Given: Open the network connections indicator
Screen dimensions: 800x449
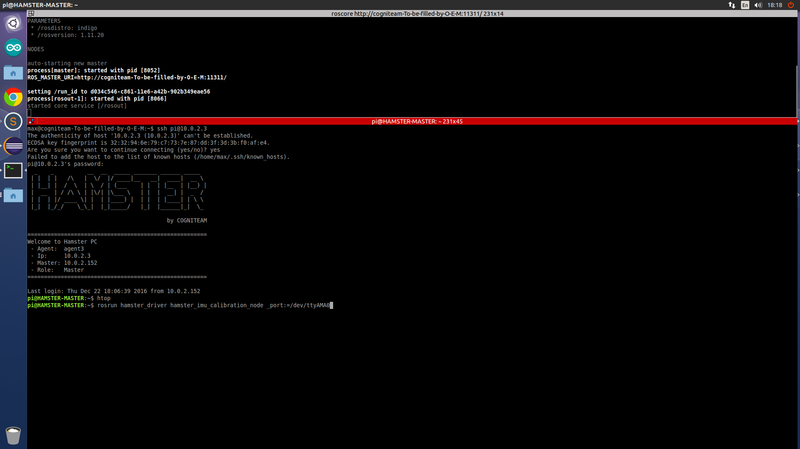Looking at the screenshot, I should [732, 5].
